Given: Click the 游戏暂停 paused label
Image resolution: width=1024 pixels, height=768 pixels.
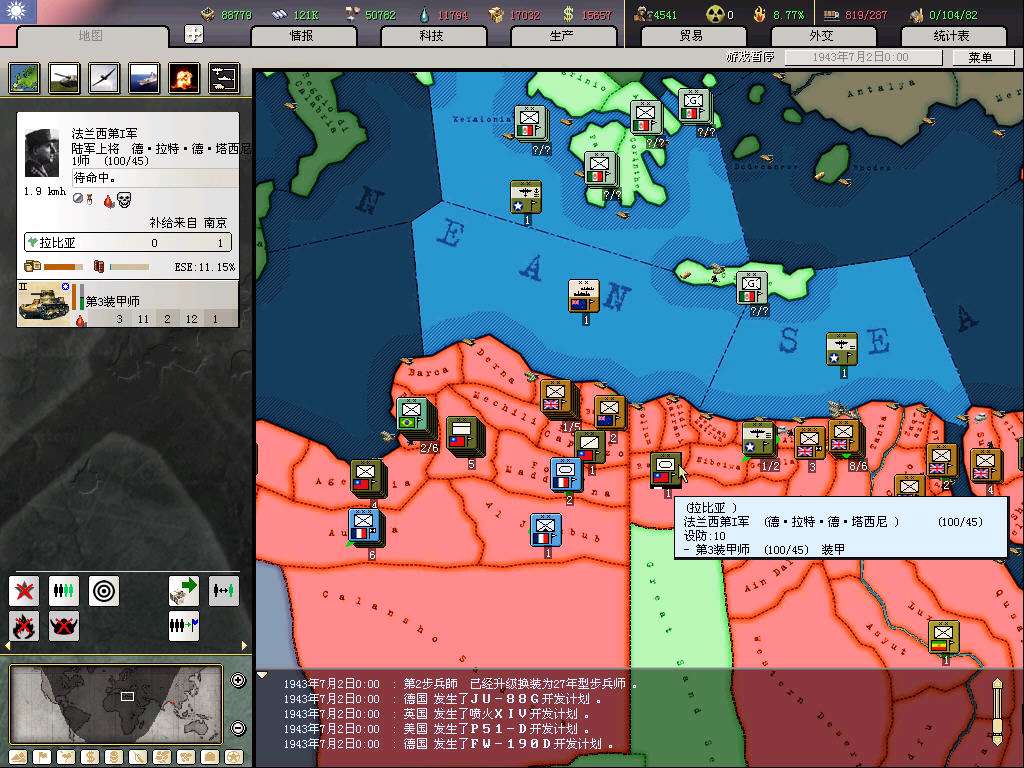Looking at the screenshot, I should pyautogui.click(x=750, y=57).
